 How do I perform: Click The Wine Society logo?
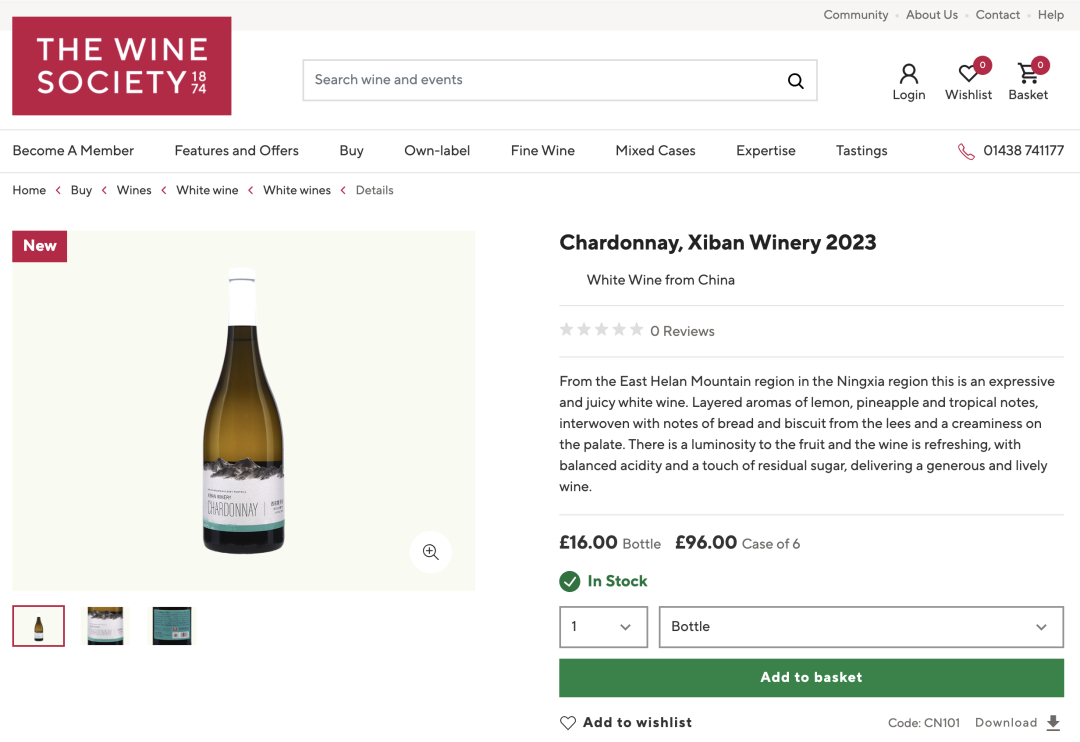122,66
